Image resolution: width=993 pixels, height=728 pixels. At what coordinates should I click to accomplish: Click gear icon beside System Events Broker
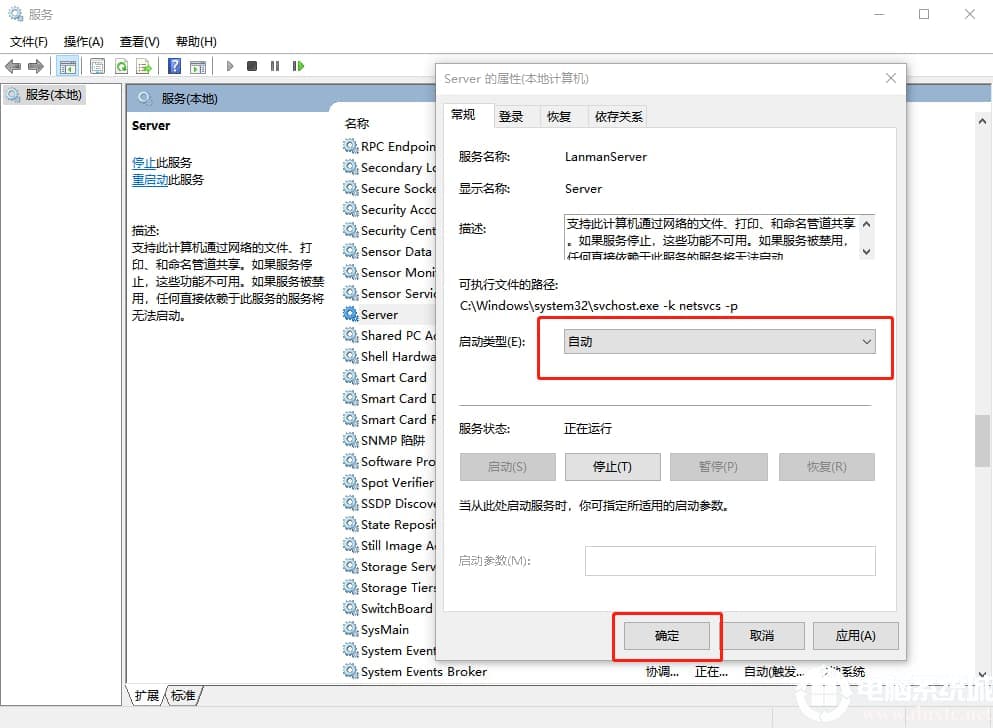tap(350, 671)
